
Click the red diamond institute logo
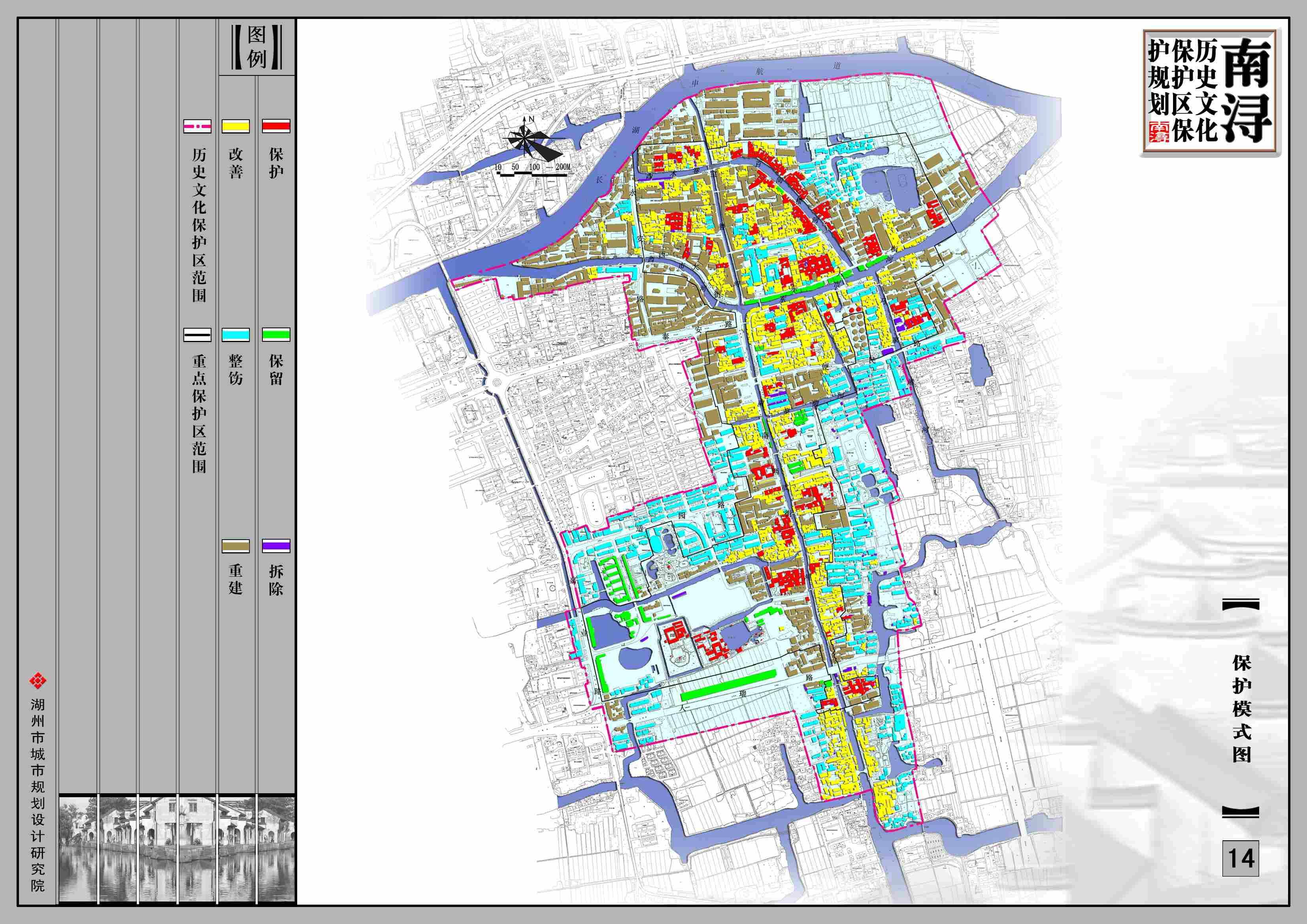pyautogui.click(x=38, y=681)
